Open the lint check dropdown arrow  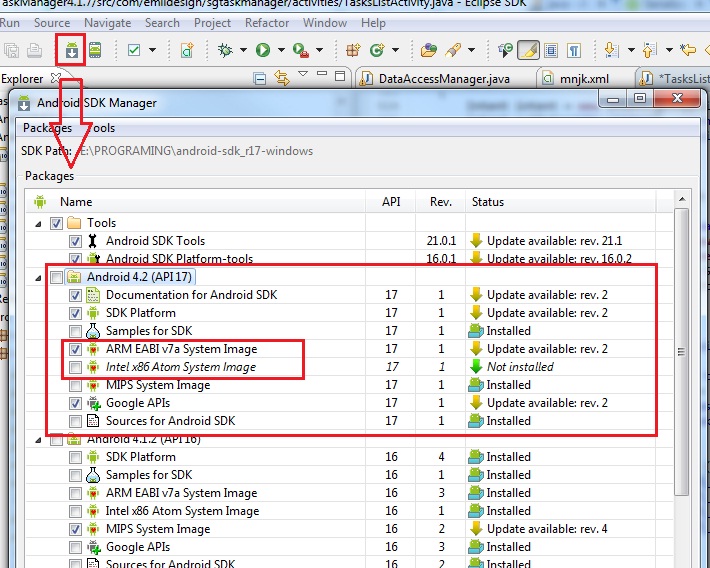153,50
